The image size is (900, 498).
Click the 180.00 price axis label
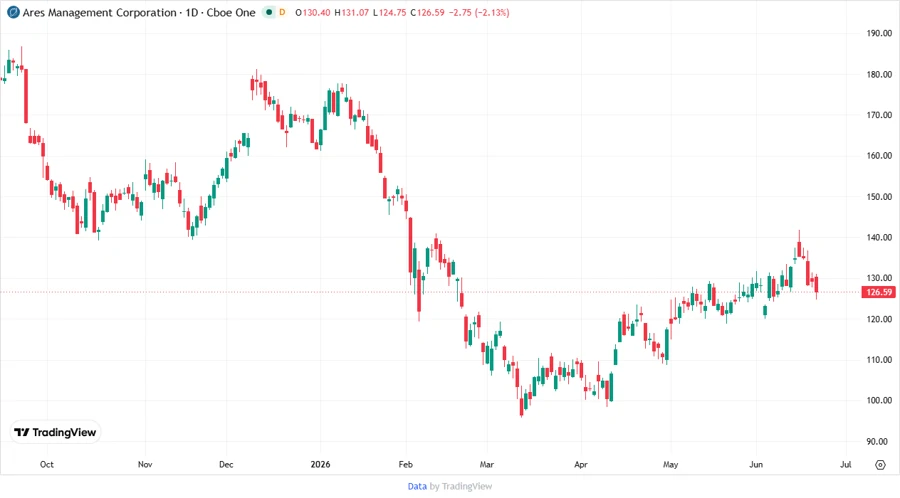click(879, 74)
